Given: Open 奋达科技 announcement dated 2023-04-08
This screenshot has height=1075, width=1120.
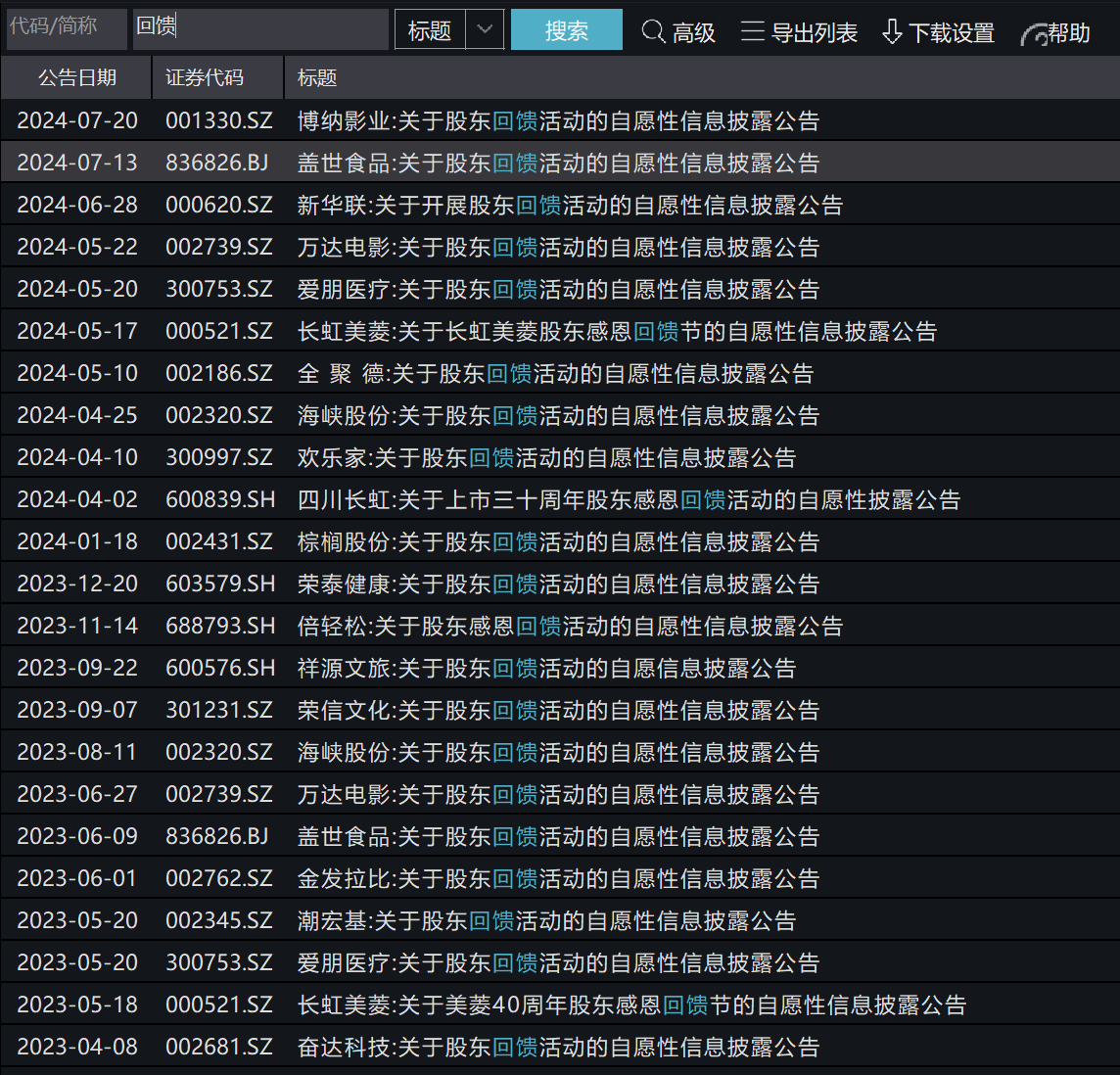Looking at the screenshot, I should [558, 1048].
